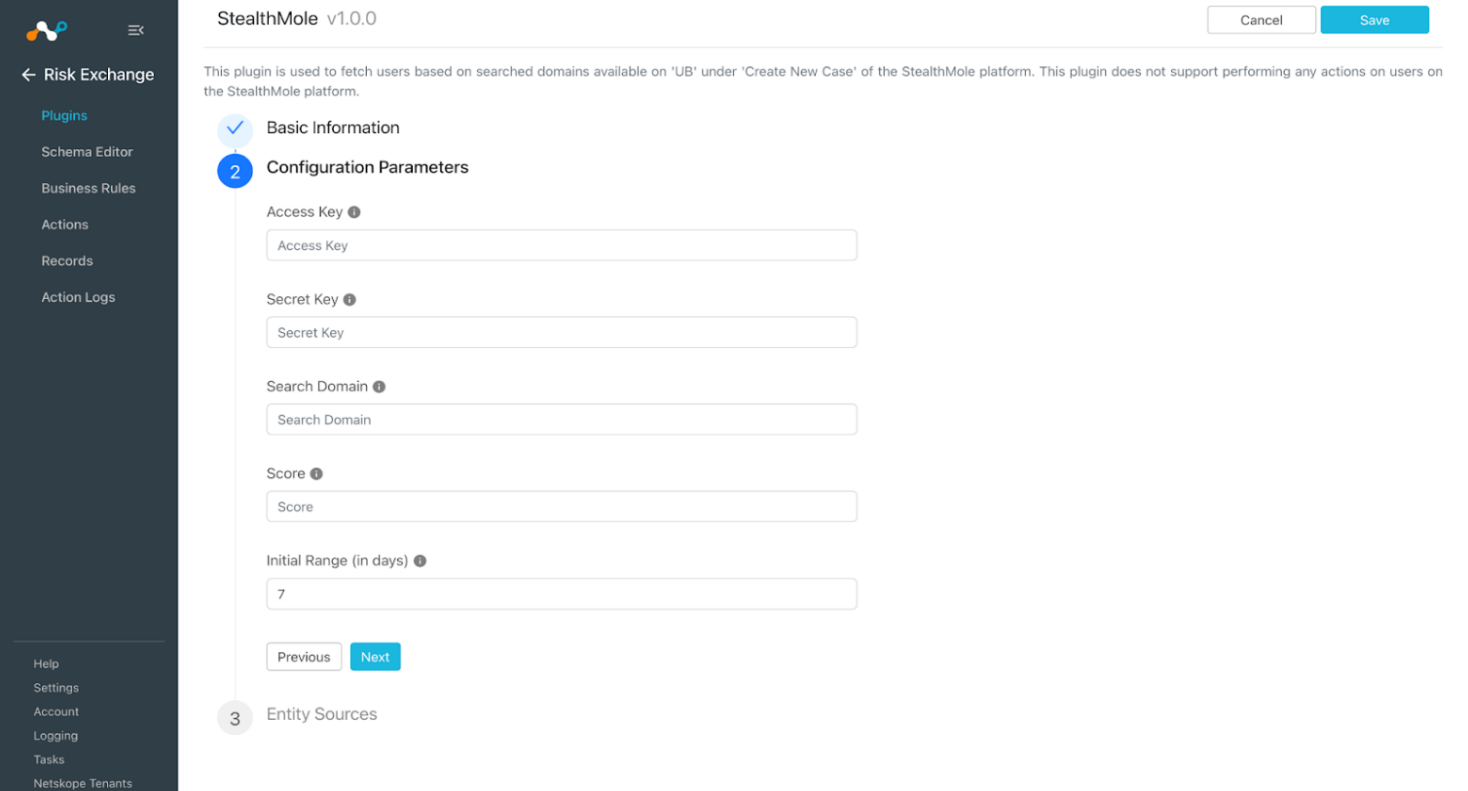Click the Search Domain info icon
The width and height of the screenshot is (1468, 791).
click(x=379, y=386)
